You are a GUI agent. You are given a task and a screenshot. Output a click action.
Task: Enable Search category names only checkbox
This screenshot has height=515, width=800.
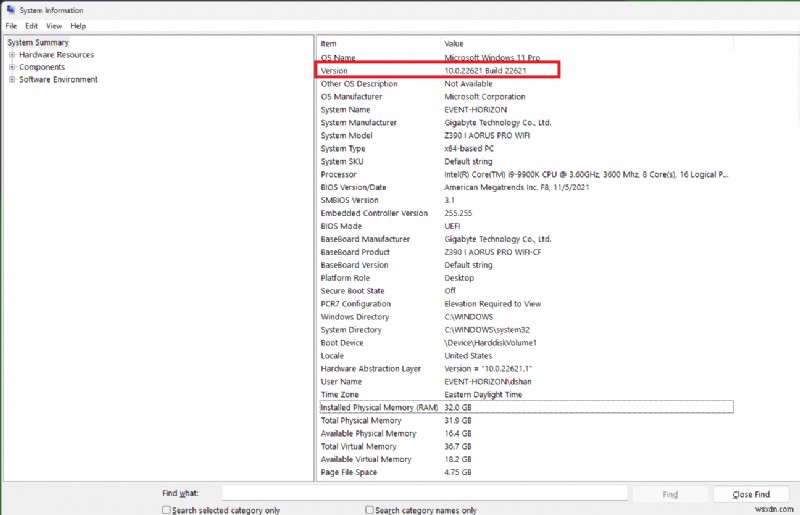[369, 509]
